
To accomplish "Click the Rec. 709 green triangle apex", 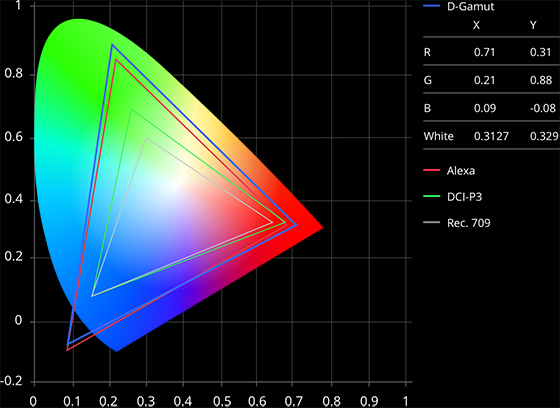I will pyautogui.click(x=146, y=138).
